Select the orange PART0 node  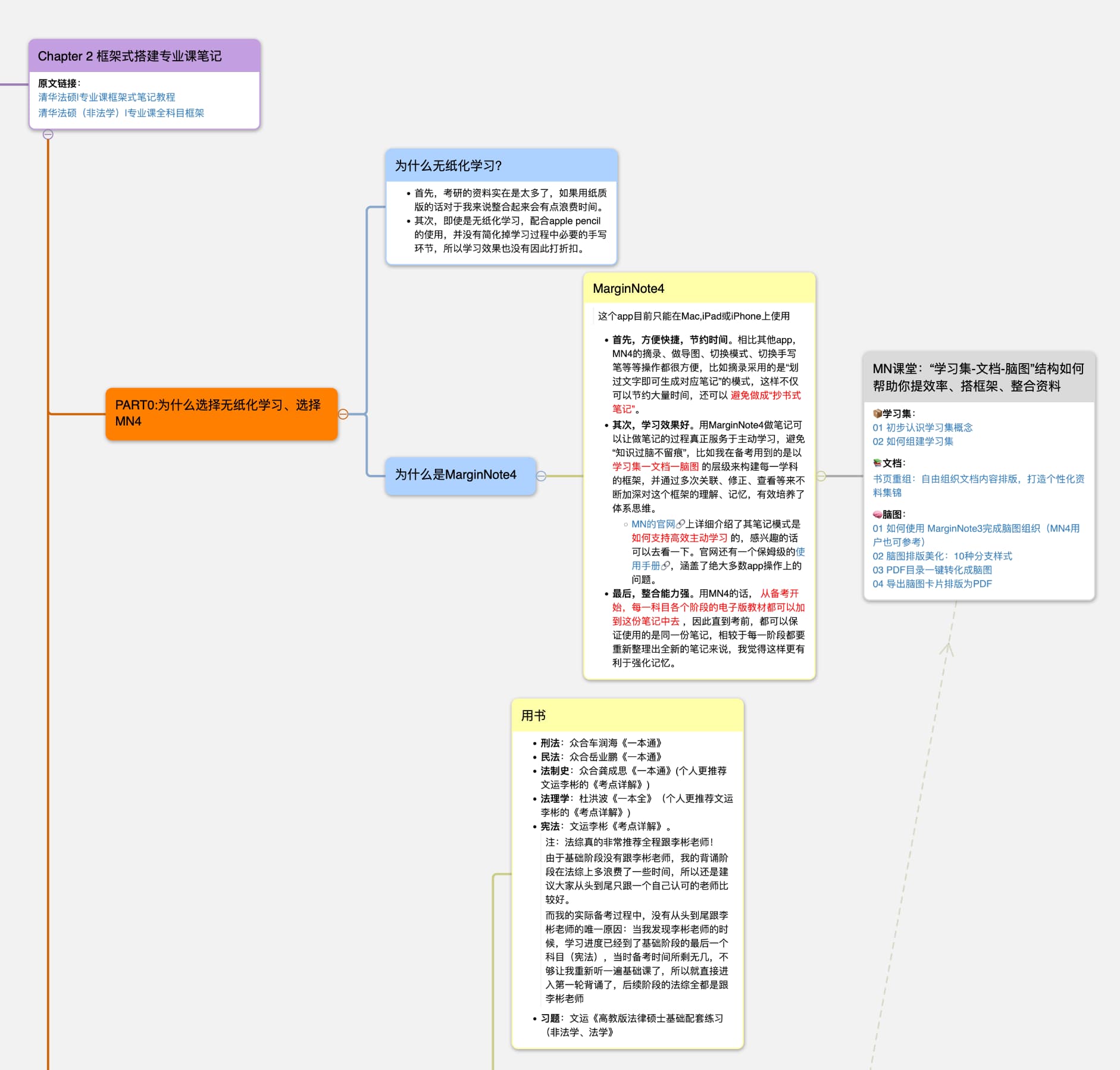click(221, 414)
